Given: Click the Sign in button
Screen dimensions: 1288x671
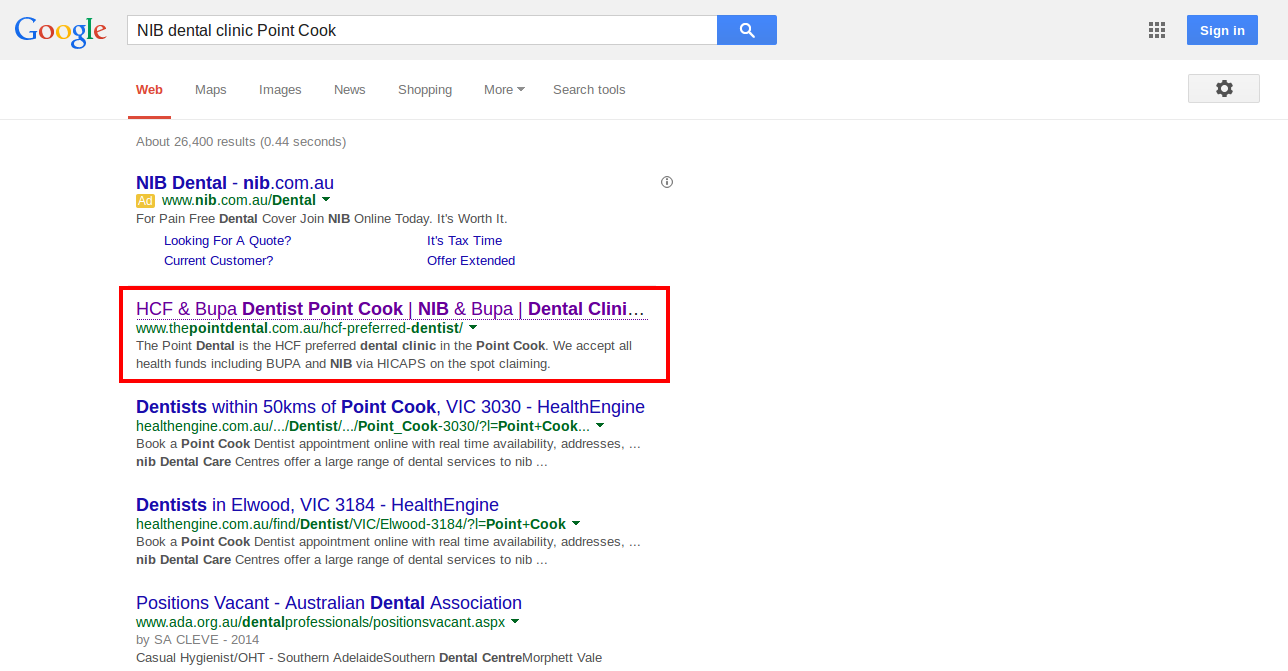Looking at the screenshot, I should (1222, 30).
